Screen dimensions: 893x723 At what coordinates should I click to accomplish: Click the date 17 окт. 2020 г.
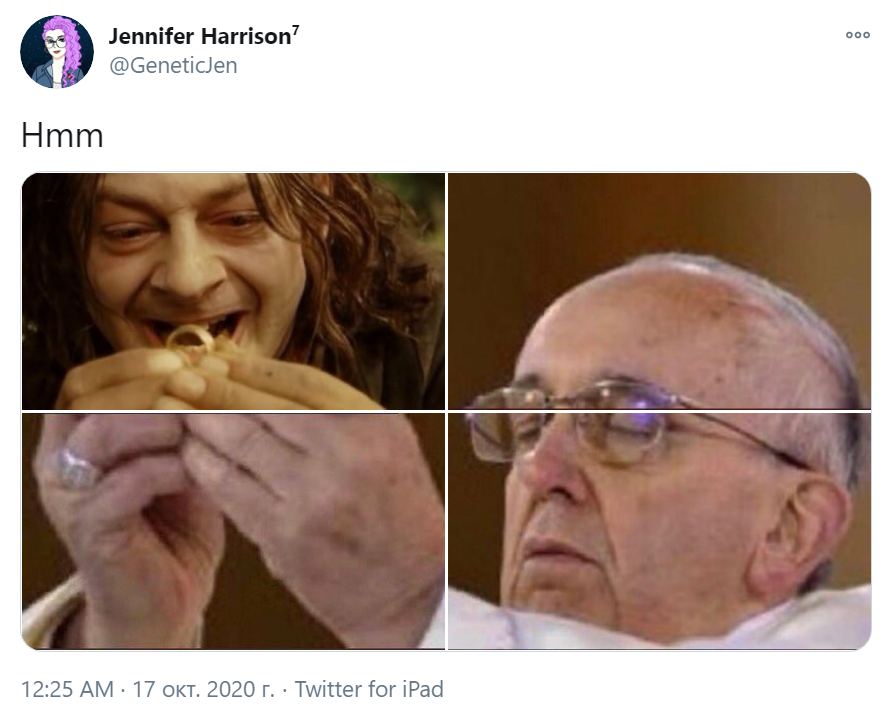(x=203, y=689)
